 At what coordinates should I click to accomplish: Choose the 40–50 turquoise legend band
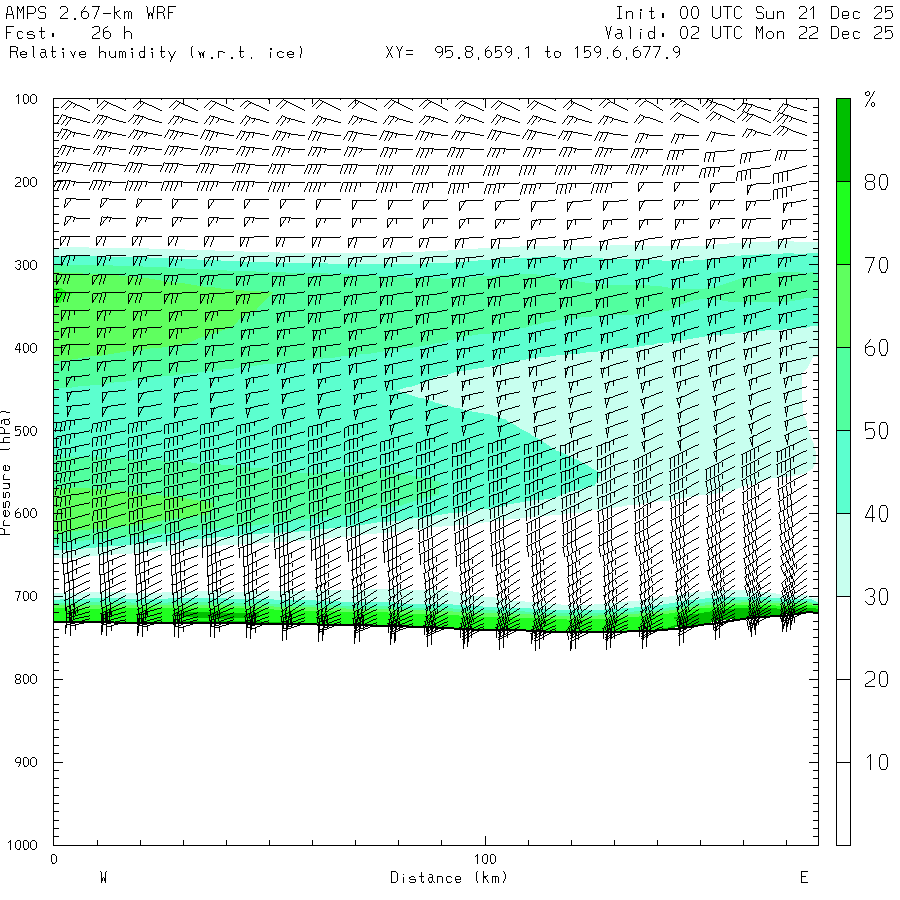(843, 472)
